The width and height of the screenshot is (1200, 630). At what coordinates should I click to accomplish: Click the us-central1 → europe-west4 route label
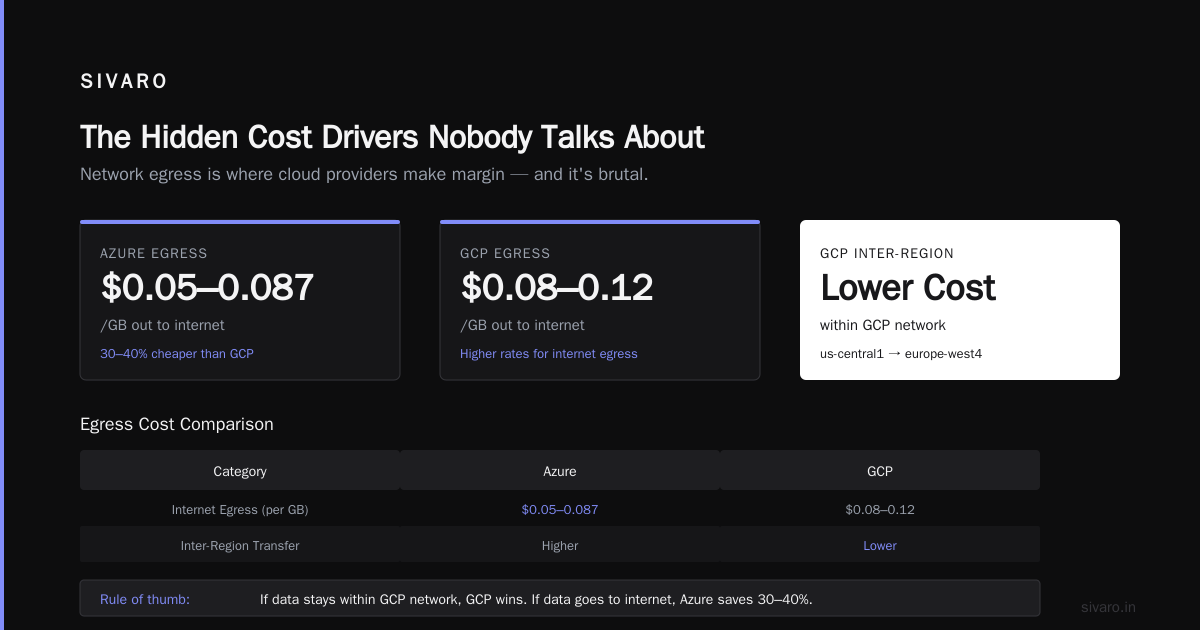coord(901,354)
